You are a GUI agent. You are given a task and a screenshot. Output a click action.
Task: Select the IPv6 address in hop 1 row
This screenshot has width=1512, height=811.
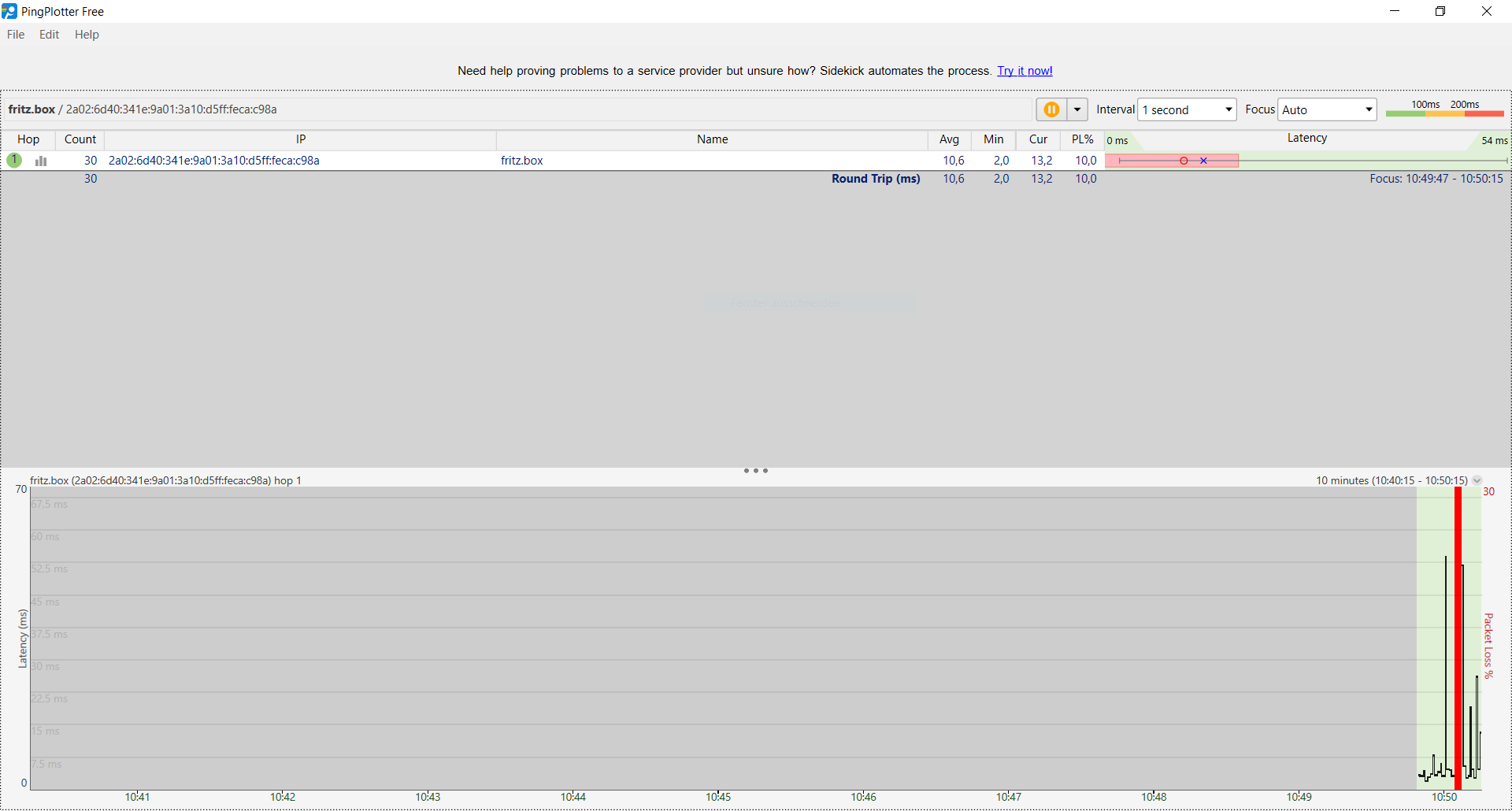(x=214, y=161)
